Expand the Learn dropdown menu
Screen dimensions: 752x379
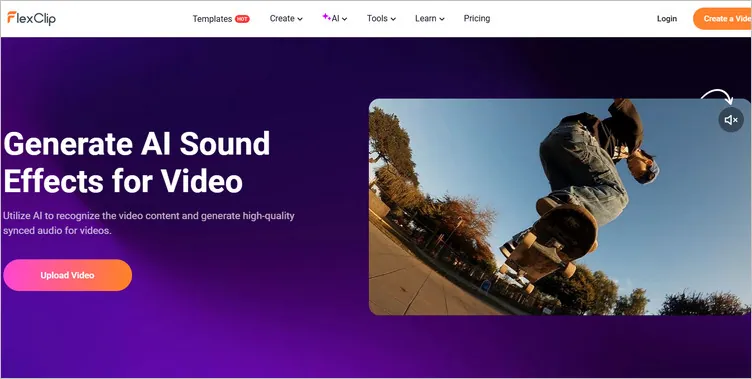pyautogui.click(x=430, y=19)
